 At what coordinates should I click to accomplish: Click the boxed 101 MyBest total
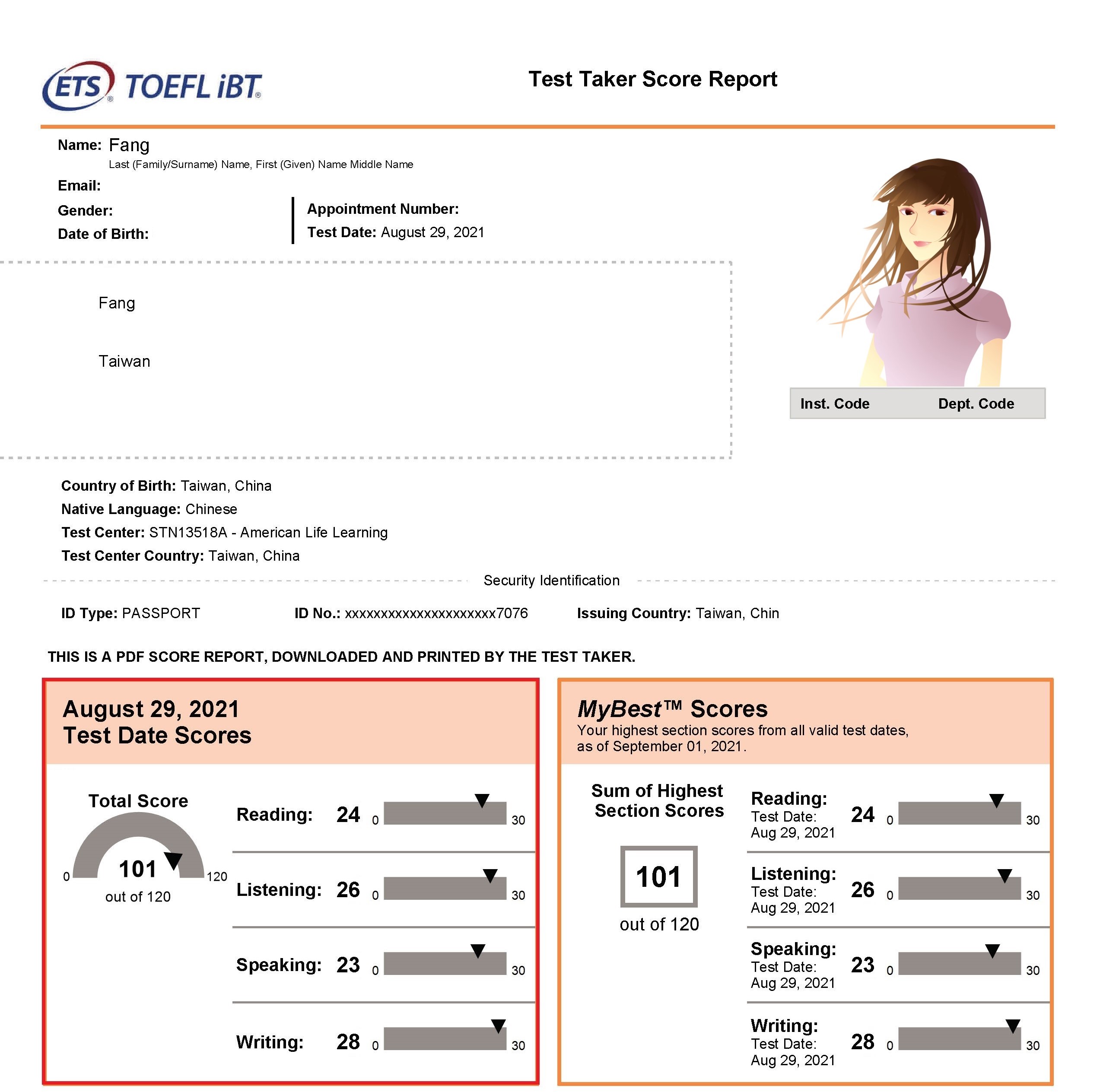coord(659,877)
